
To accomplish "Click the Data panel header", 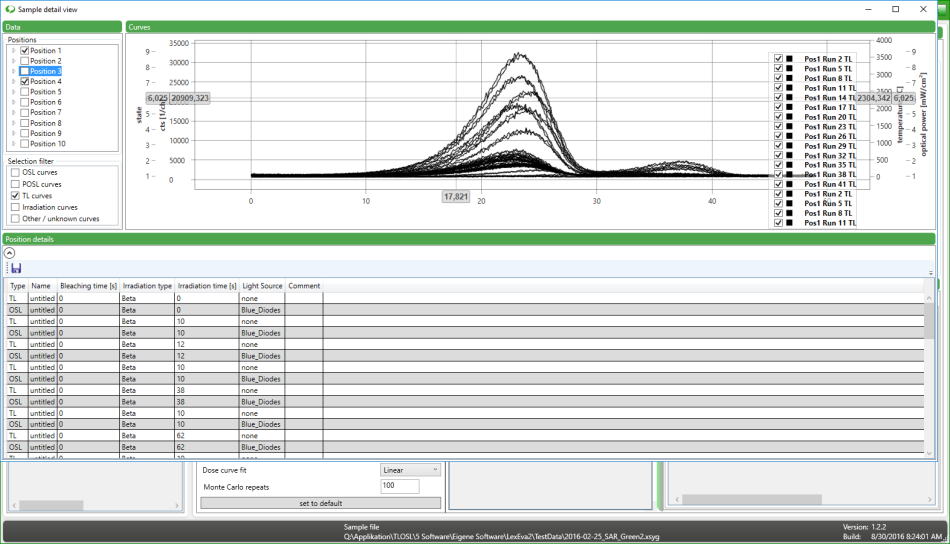I will coord(62,27).
